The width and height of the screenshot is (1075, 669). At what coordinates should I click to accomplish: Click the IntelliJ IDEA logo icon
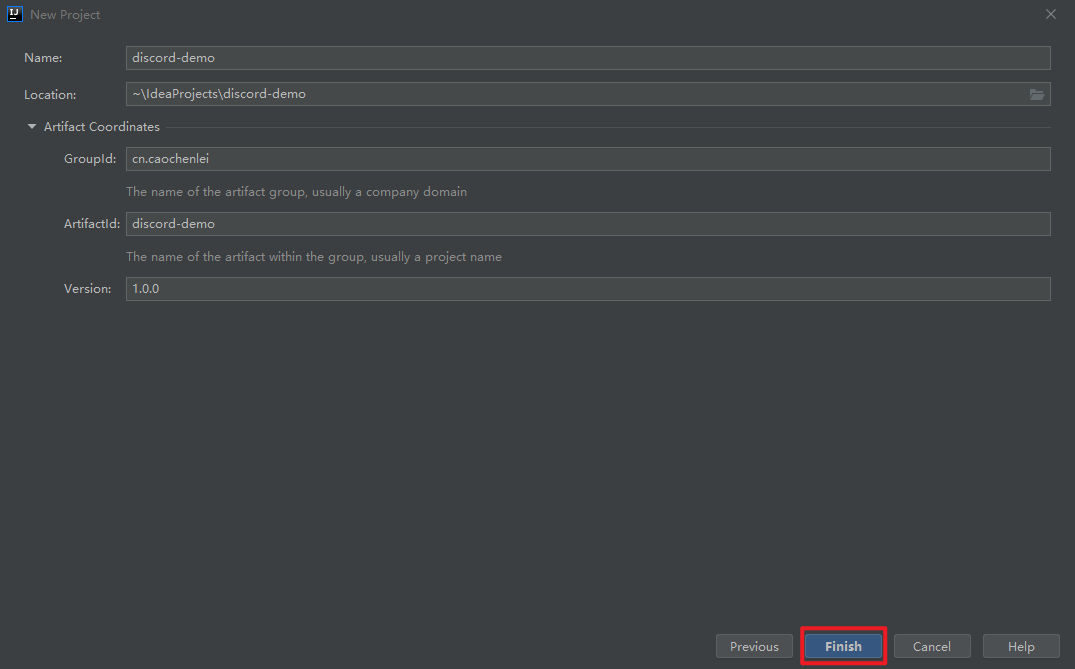pyautogui.click(x=14, y=14)
